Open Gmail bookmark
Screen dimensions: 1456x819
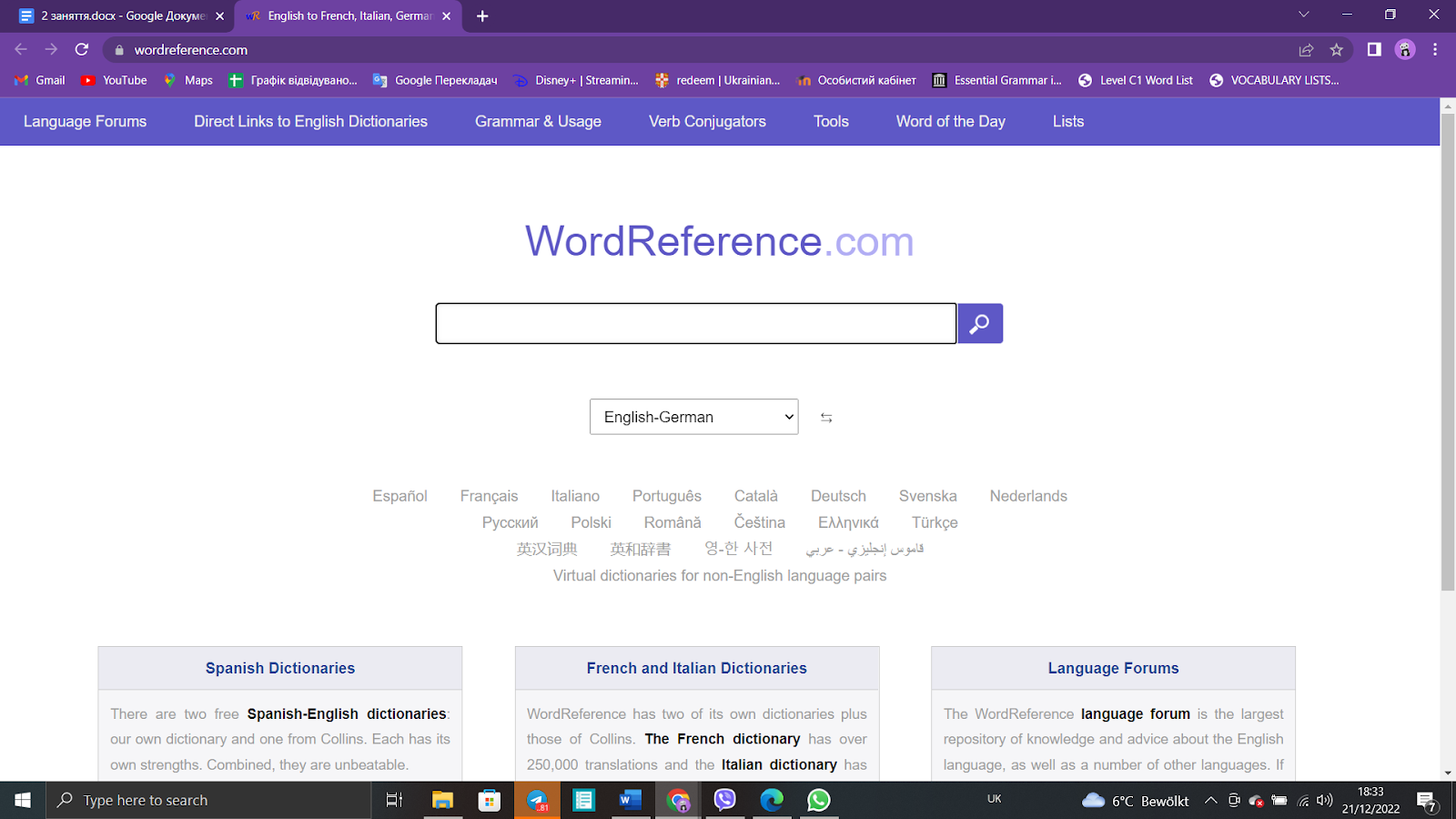(x=40, y=80)
